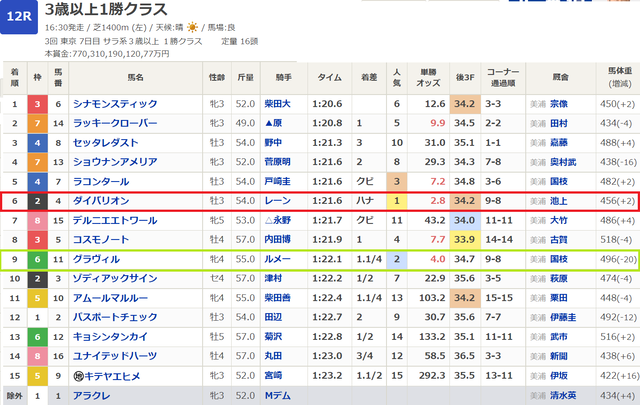
Task: Open jockey 柴田大 profile
Action: pos(278,104)
